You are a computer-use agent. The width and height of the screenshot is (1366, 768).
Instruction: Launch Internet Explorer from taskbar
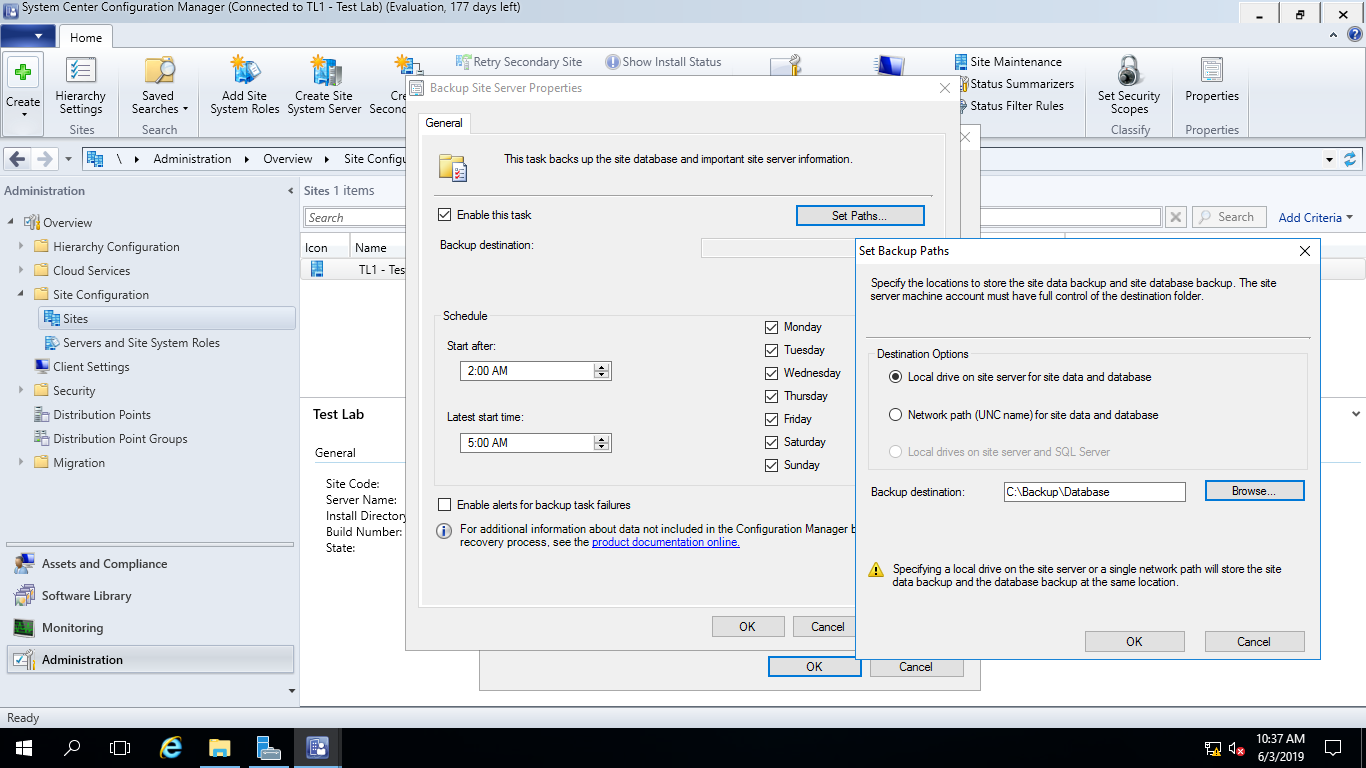pos(171,747)
